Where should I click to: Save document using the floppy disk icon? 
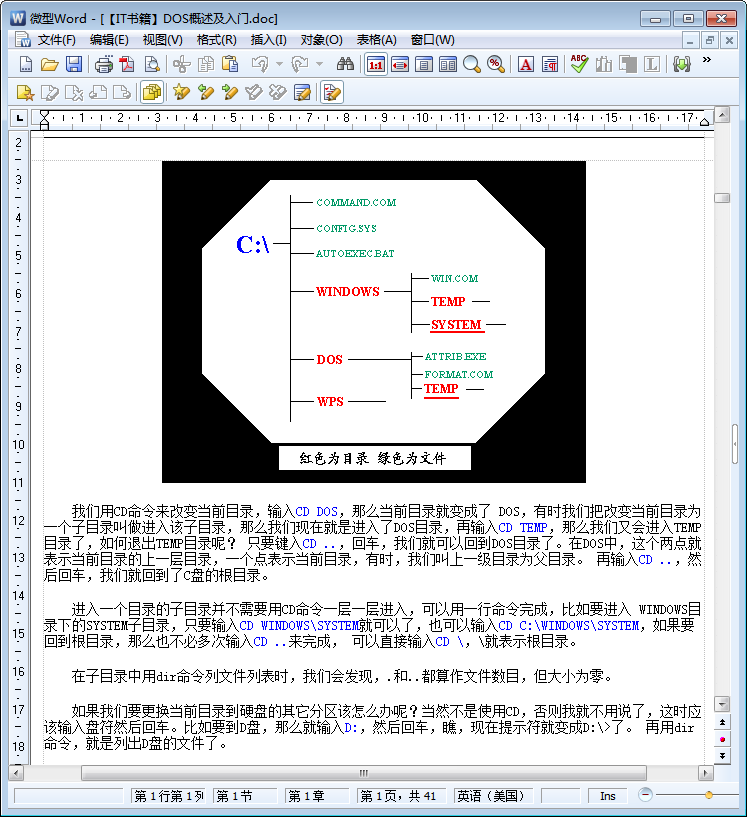[x=74, y=64]
